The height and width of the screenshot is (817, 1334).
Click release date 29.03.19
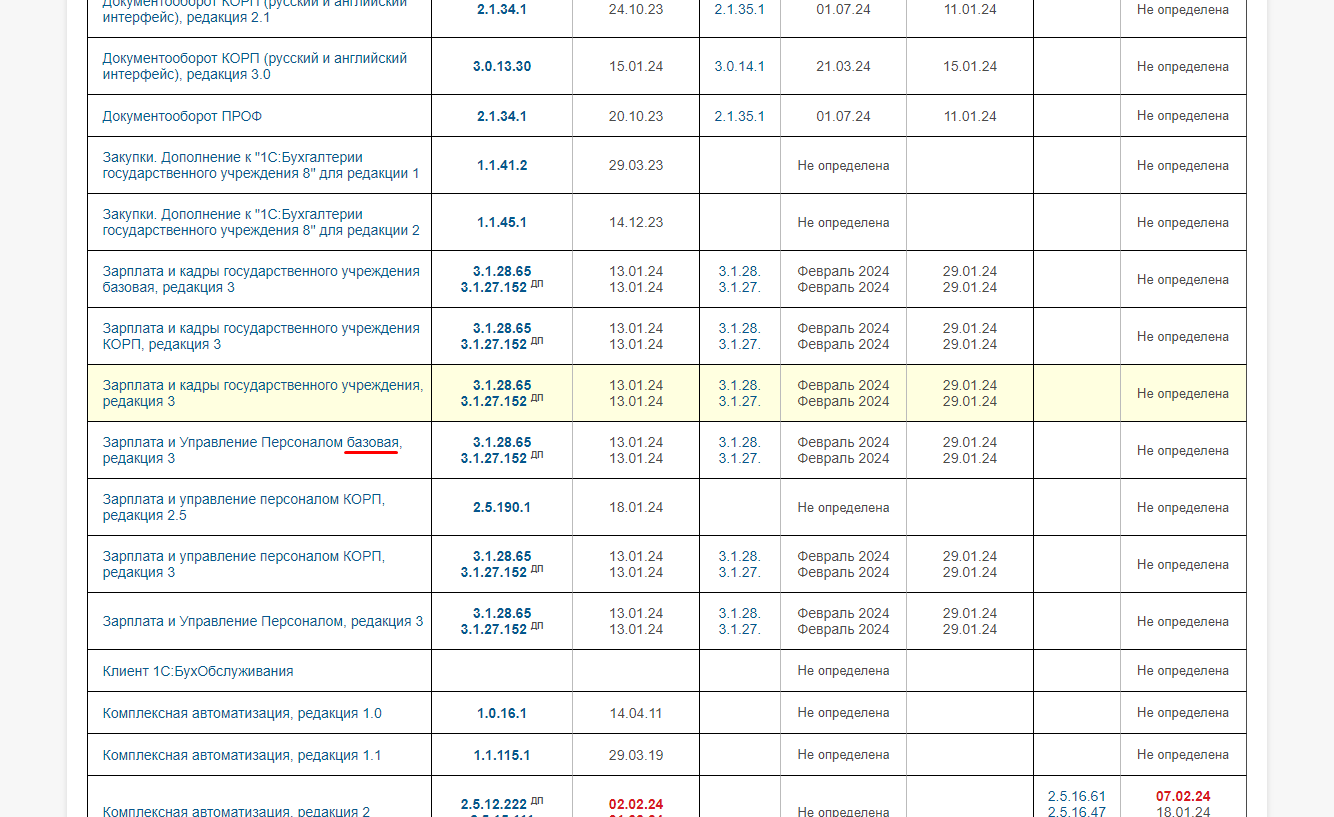pyautogui.click(x=636, y=755)
